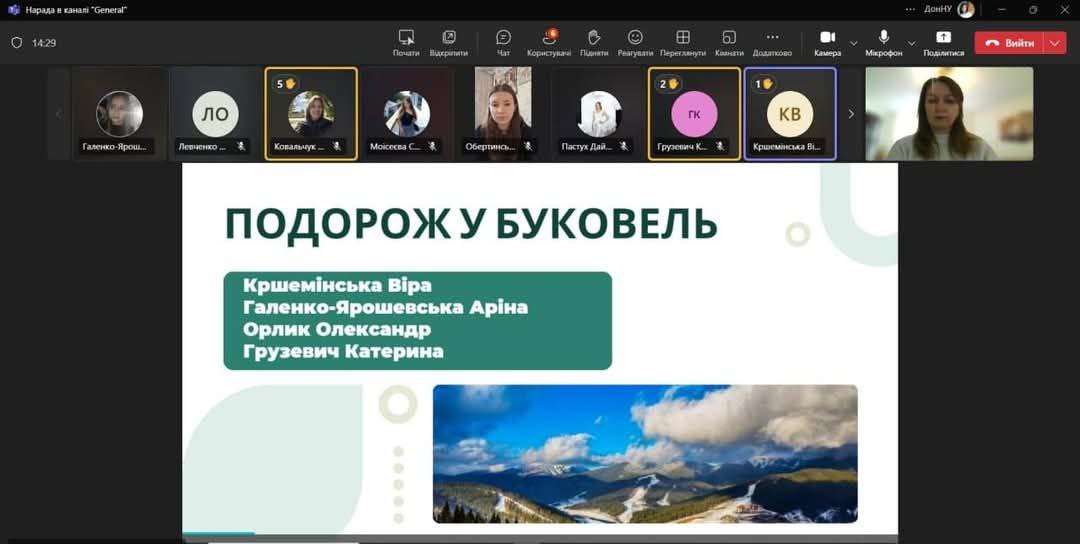This screenshot has width=1080, height=544.
Task: Expand microphone options arrow next to Мікрофон
Action: pos(912,43)
